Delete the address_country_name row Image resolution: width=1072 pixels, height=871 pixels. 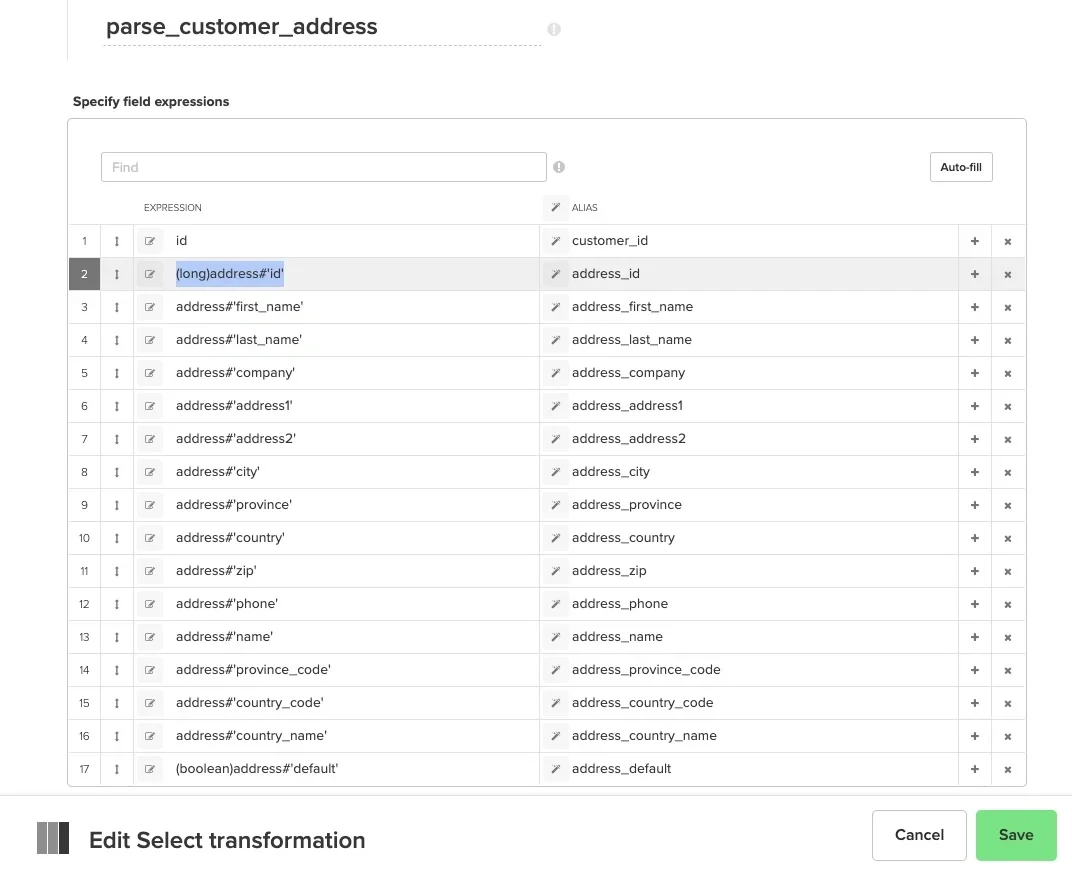point(1007,735)
